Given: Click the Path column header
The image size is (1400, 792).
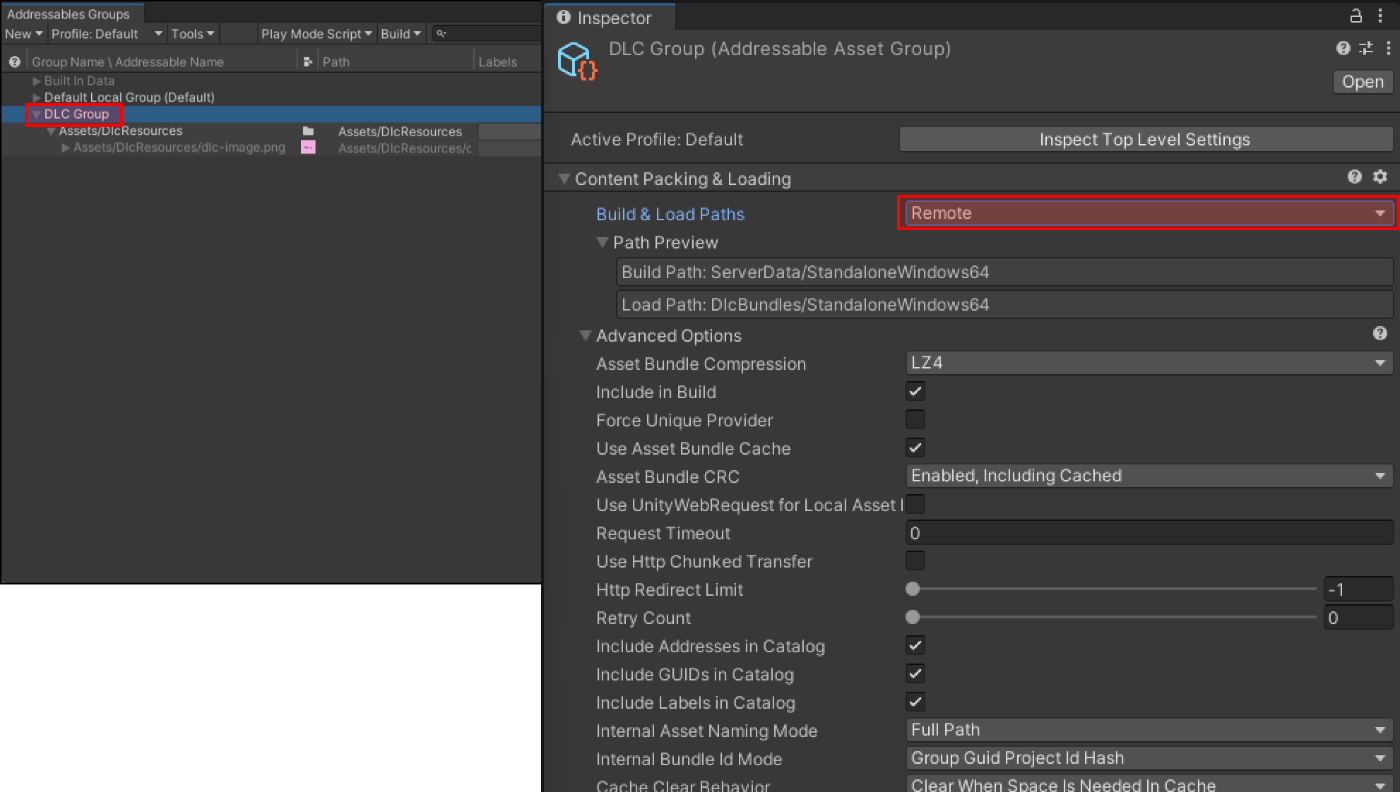Looking at the screenshot, I should (x=336, y=62).
